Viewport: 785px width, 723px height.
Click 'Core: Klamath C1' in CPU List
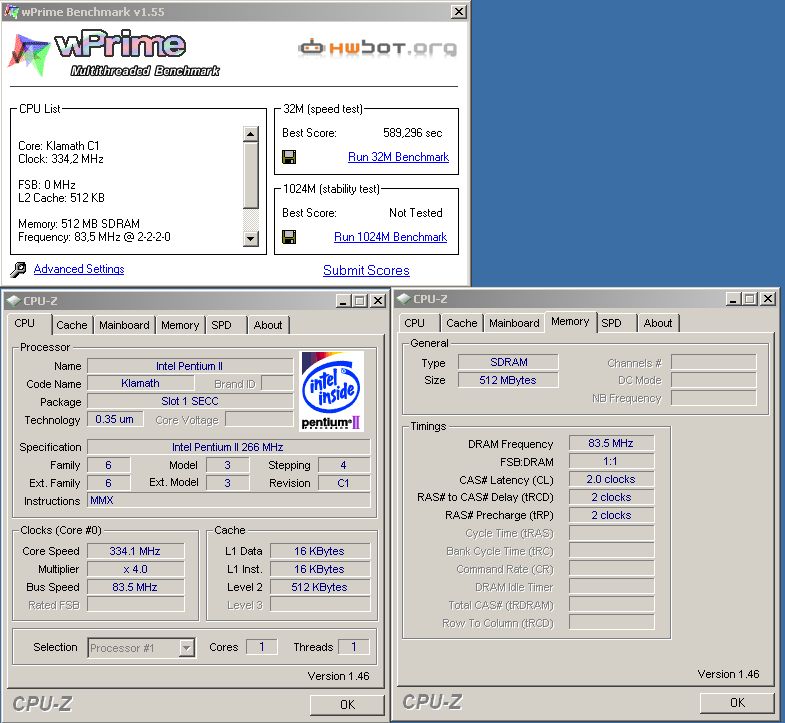[x=59, y=146]
